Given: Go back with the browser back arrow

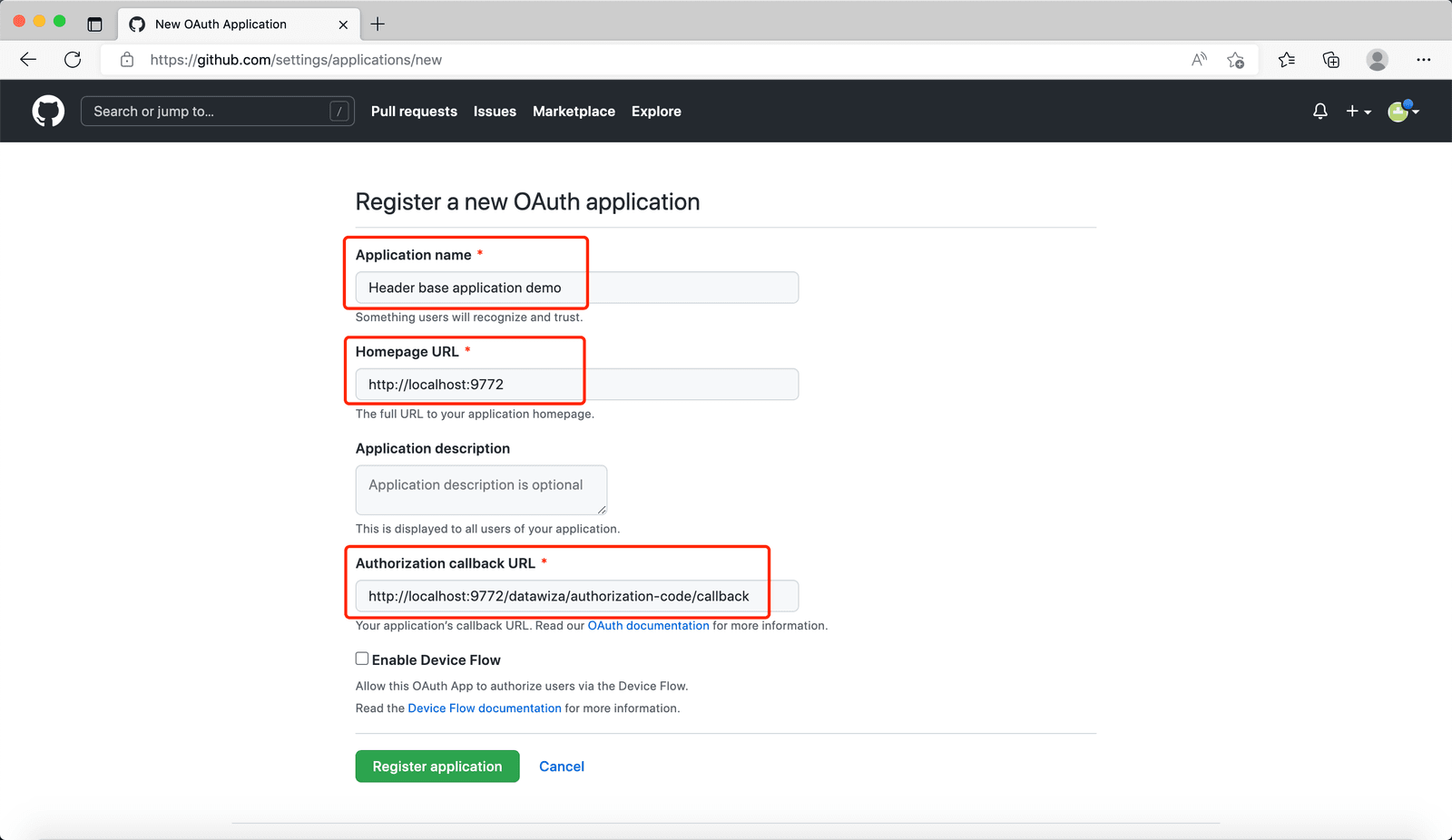Looking at the screenshot, I should click(28, 60).
